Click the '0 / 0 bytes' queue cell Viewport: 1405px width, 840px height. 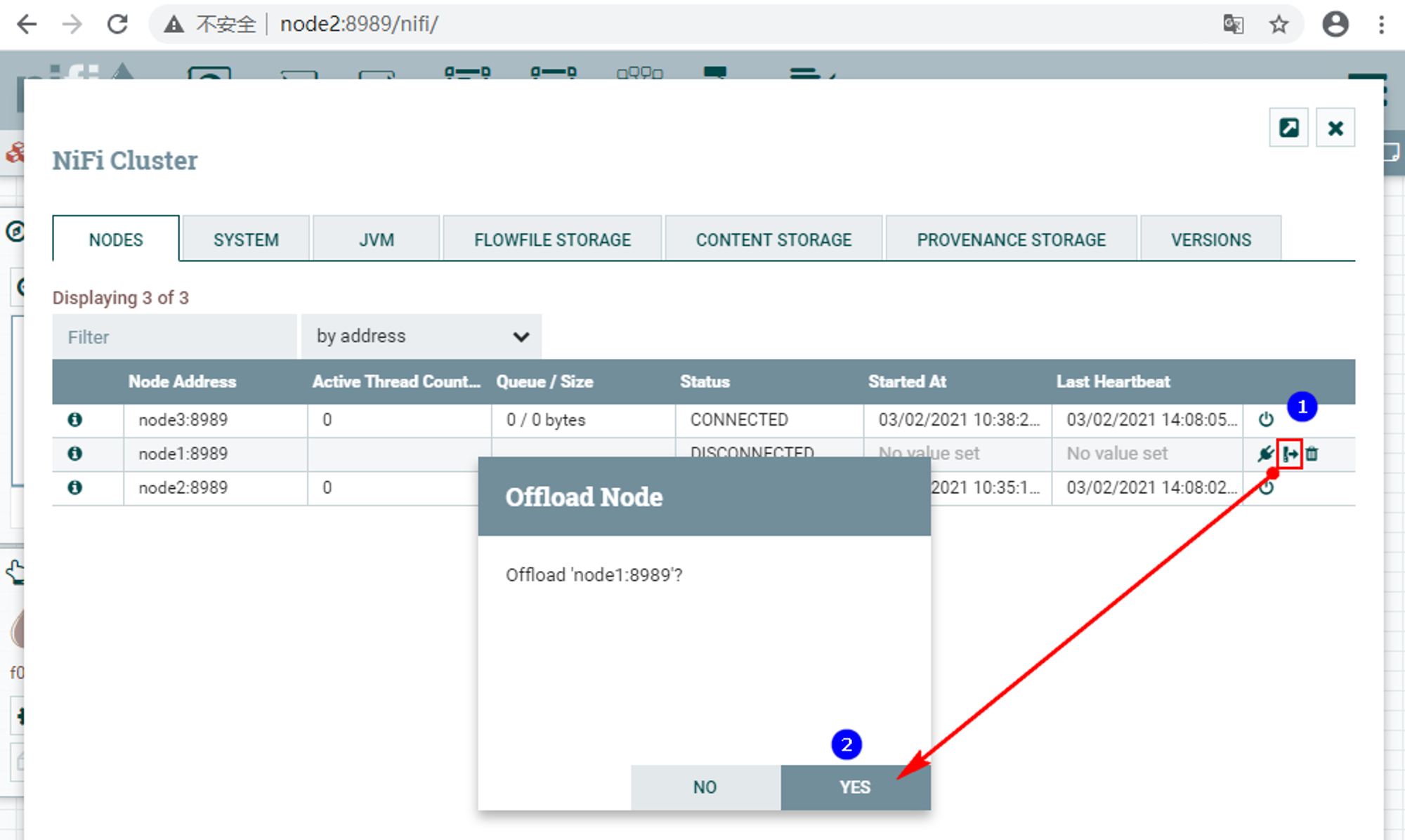point(546,420)
